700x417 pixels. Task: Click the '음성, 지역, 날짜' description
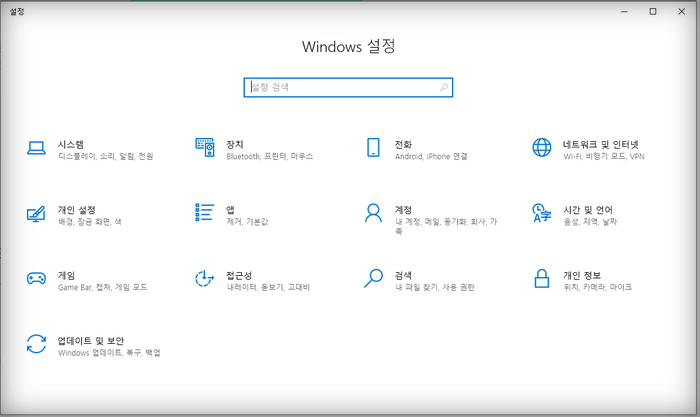[x=590, y=221]
